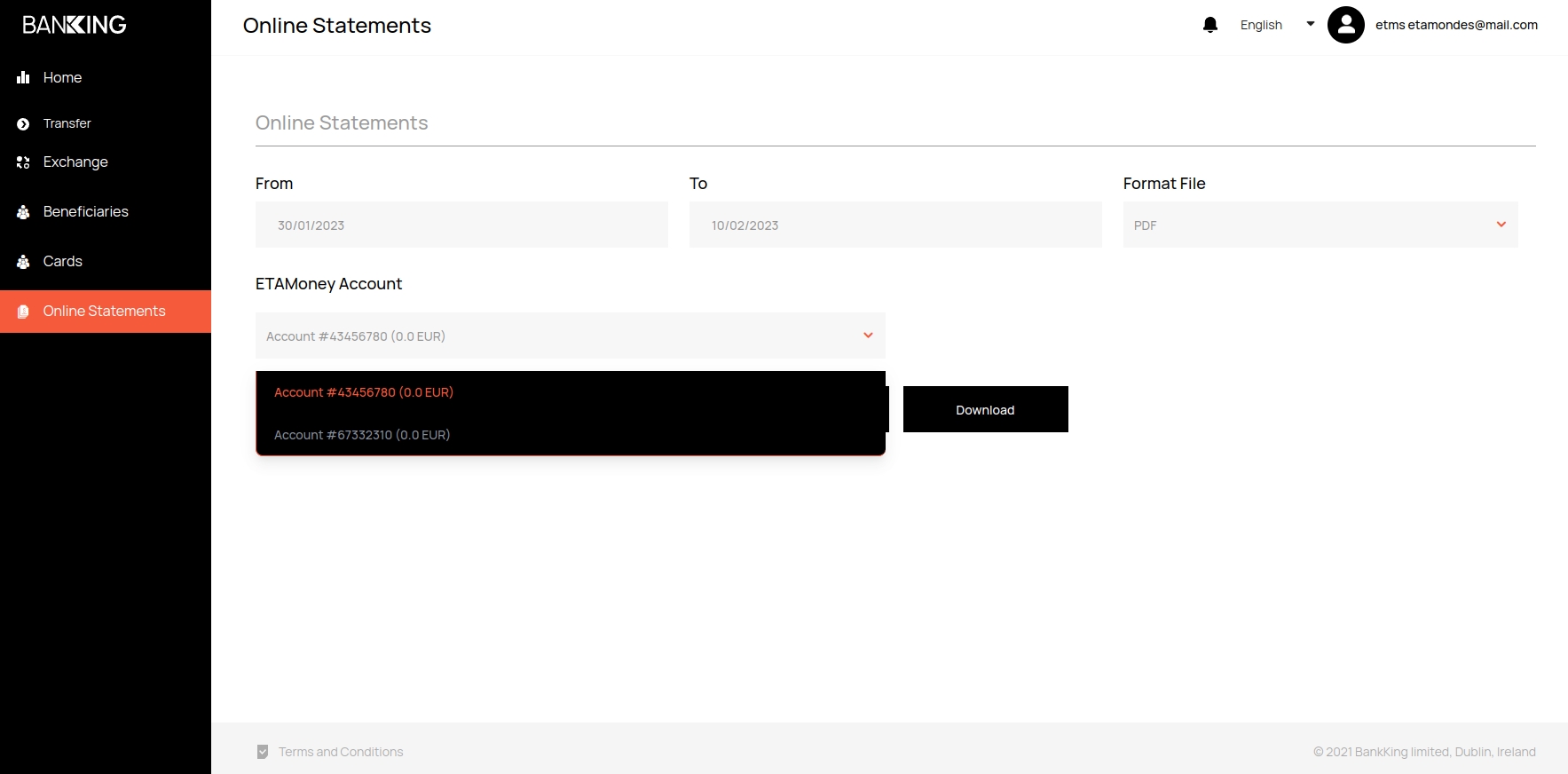
Task: Click the Online Statements document icon
Action: pos(23,312)
